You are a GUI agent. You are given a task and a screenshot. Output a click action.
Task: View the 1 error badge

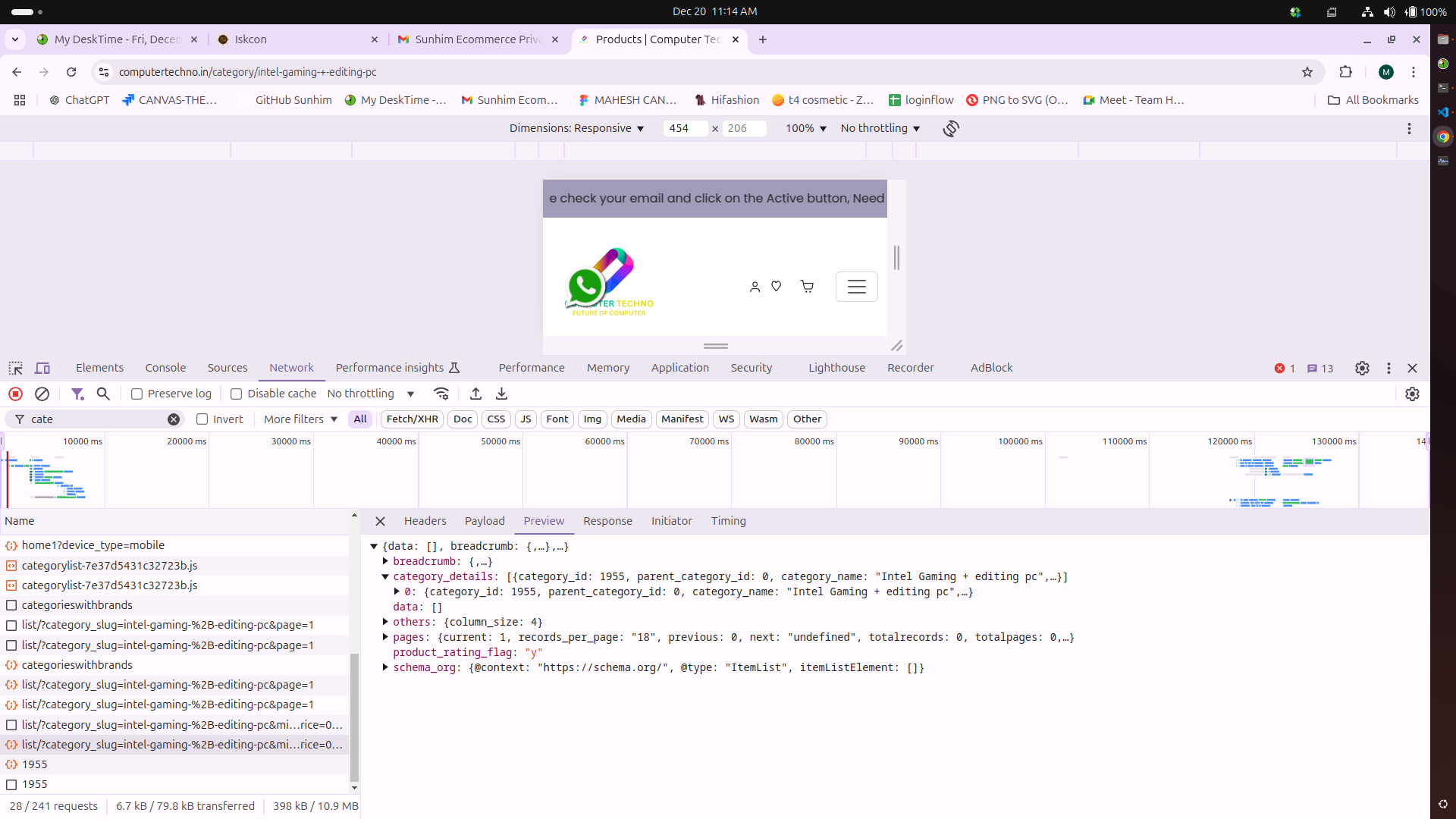click(x=1285, y=369)
